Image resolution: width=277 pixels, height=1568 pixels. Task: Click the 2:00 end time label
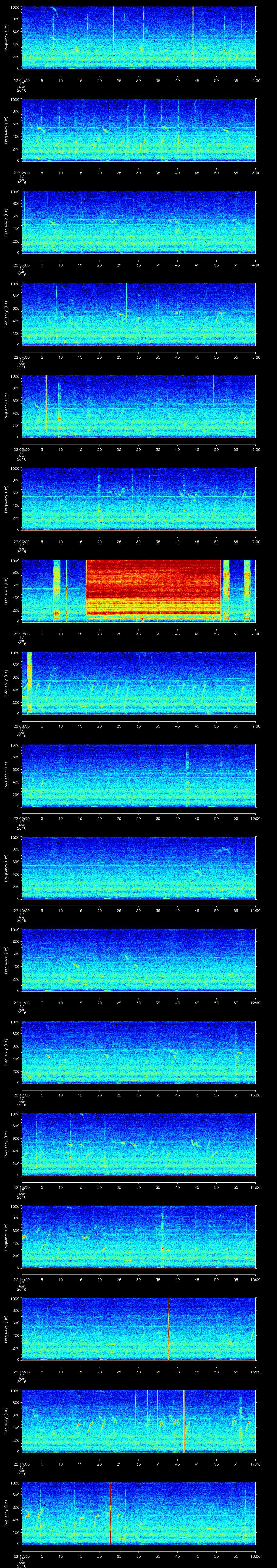(x=256, y=80)
